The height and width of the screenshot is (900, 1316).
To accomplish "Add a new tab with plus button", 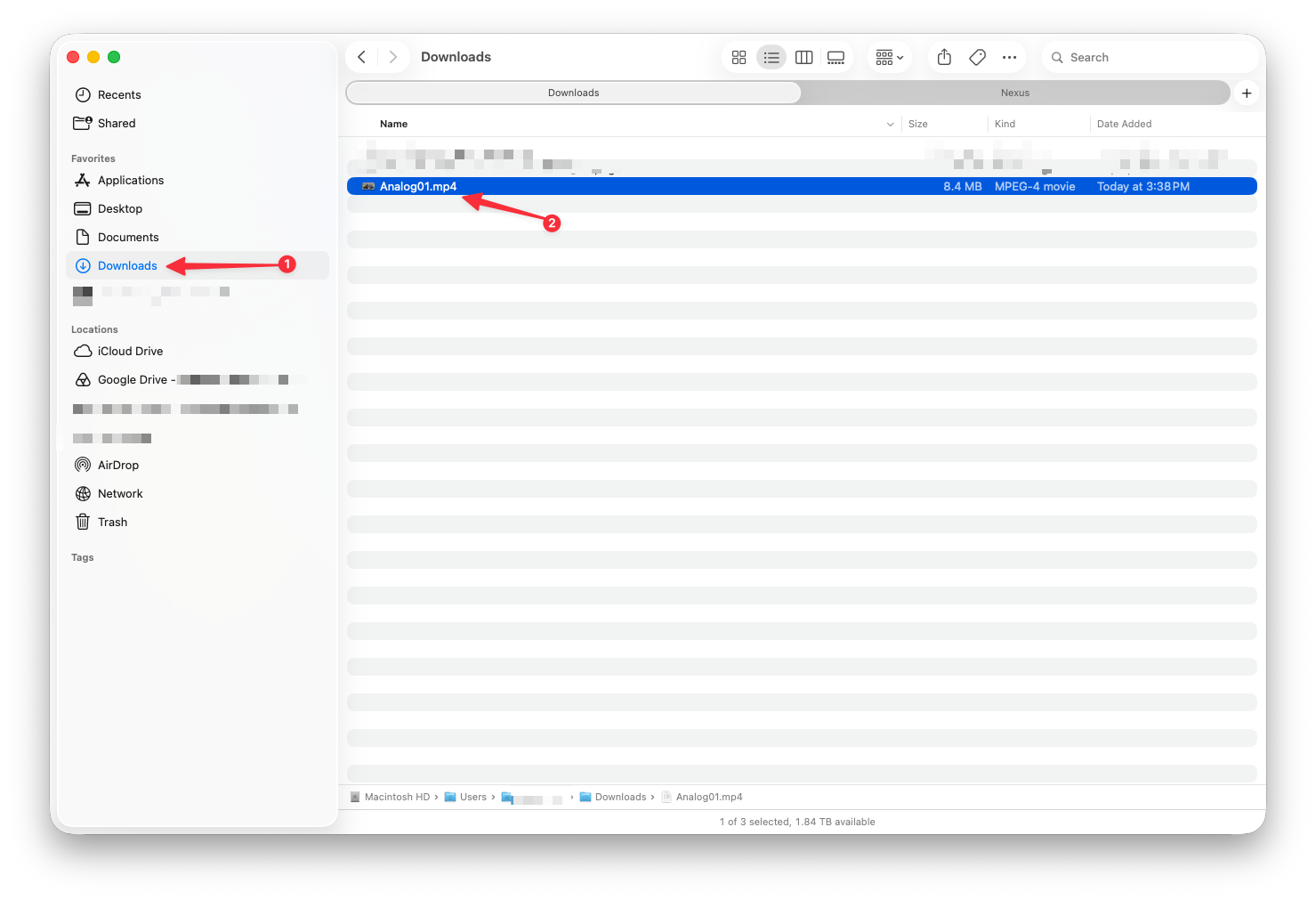I will 1247,93.
